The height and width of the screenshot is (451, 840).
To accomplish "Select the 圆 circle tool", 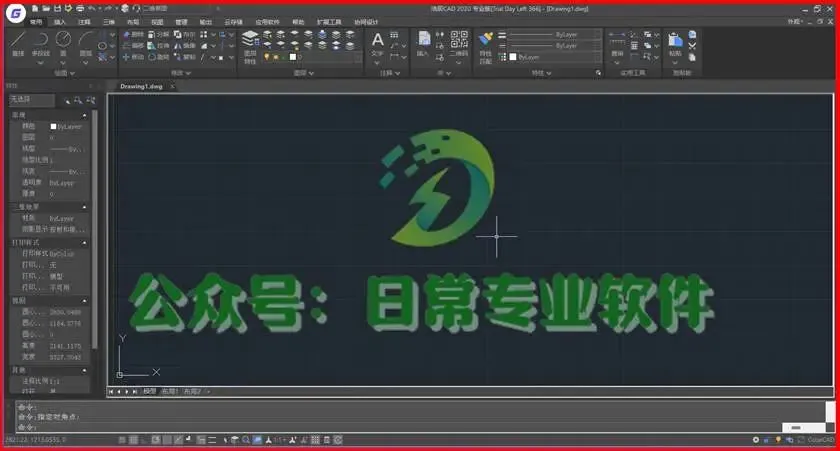I will click(63, 43).
